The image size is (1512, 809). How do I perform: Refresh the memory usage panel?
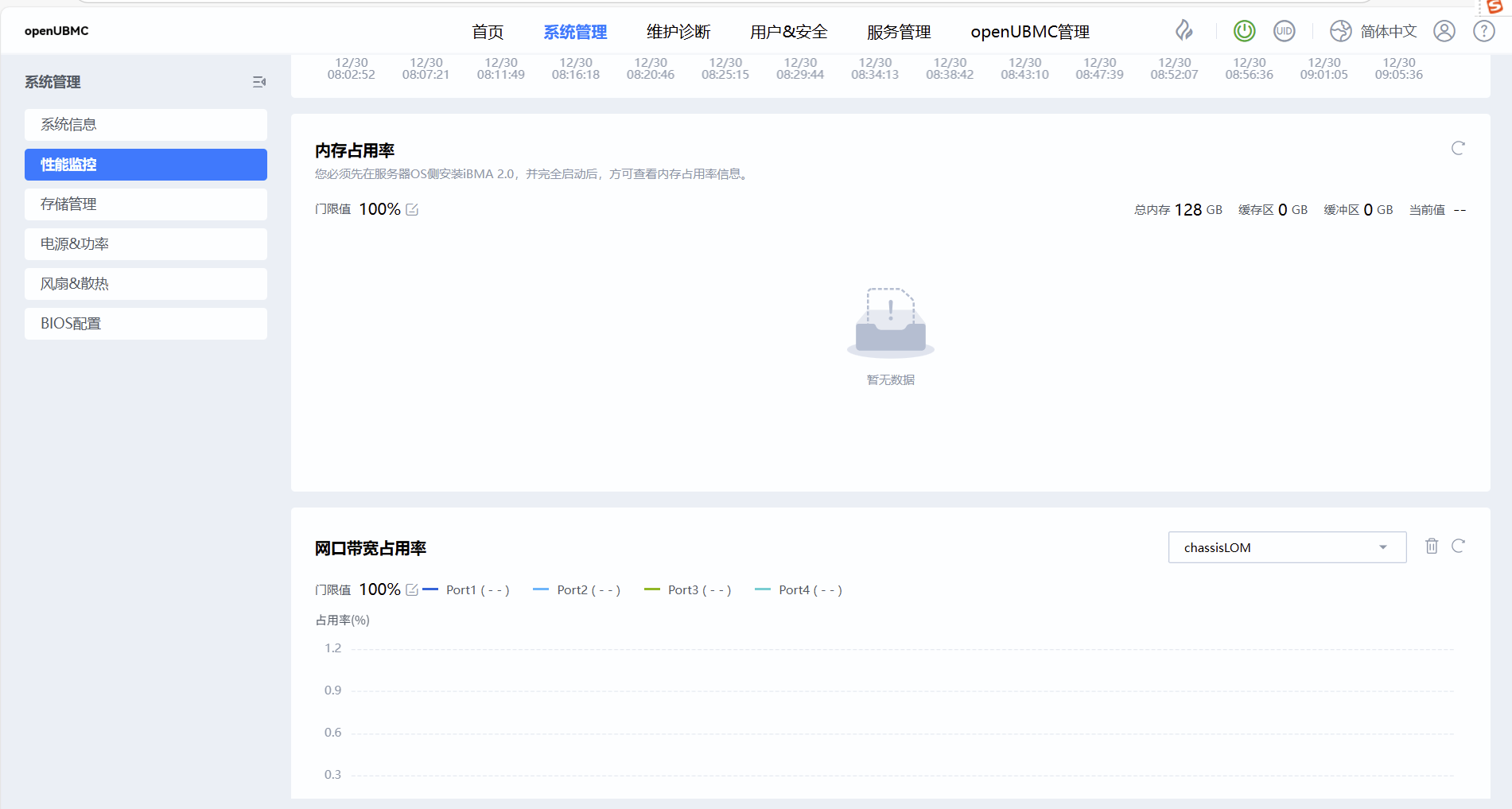(1457, 149)
